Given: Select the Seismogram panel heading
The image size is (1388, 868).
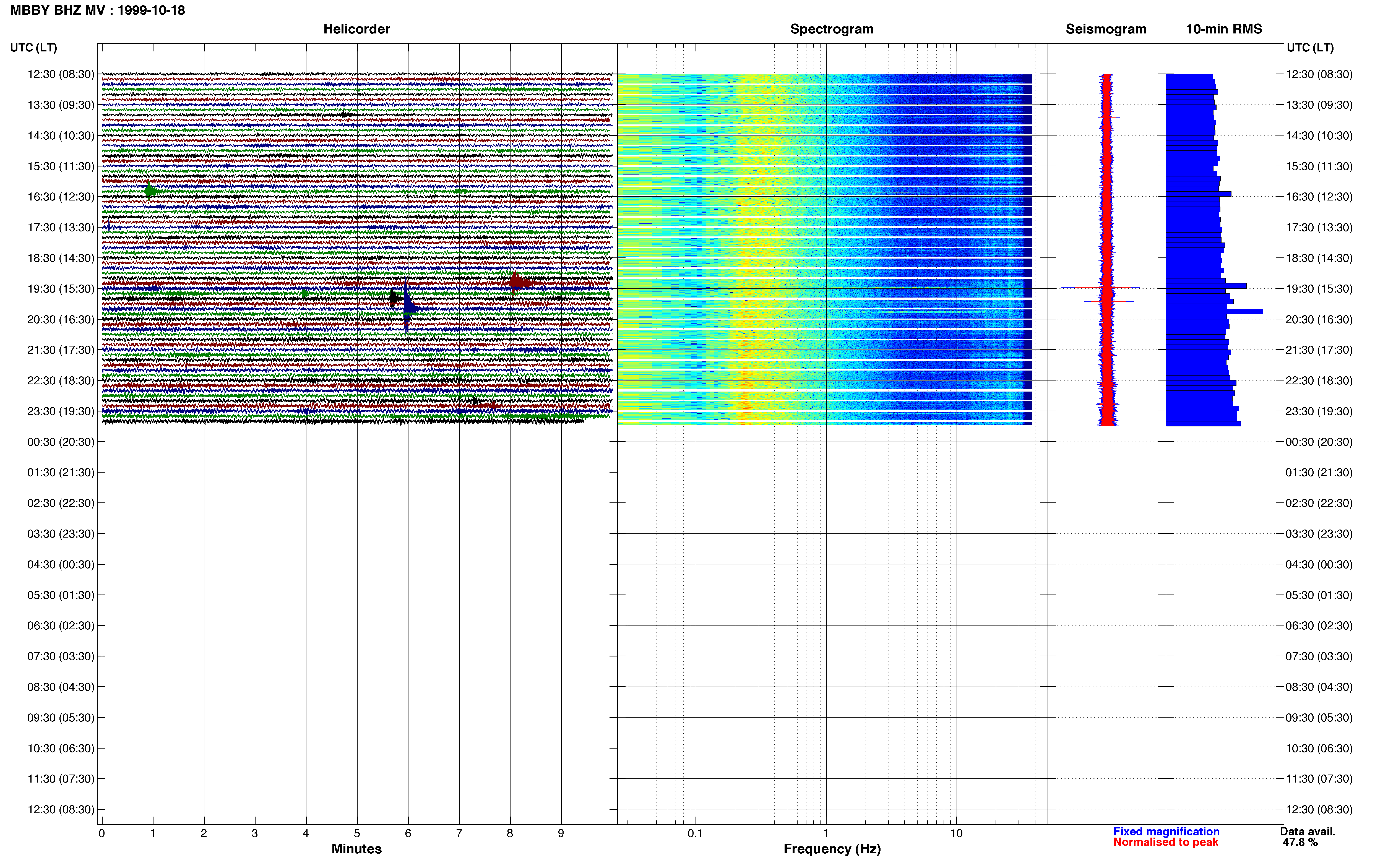Looking at the screenshot, I should coord(1106,29).
